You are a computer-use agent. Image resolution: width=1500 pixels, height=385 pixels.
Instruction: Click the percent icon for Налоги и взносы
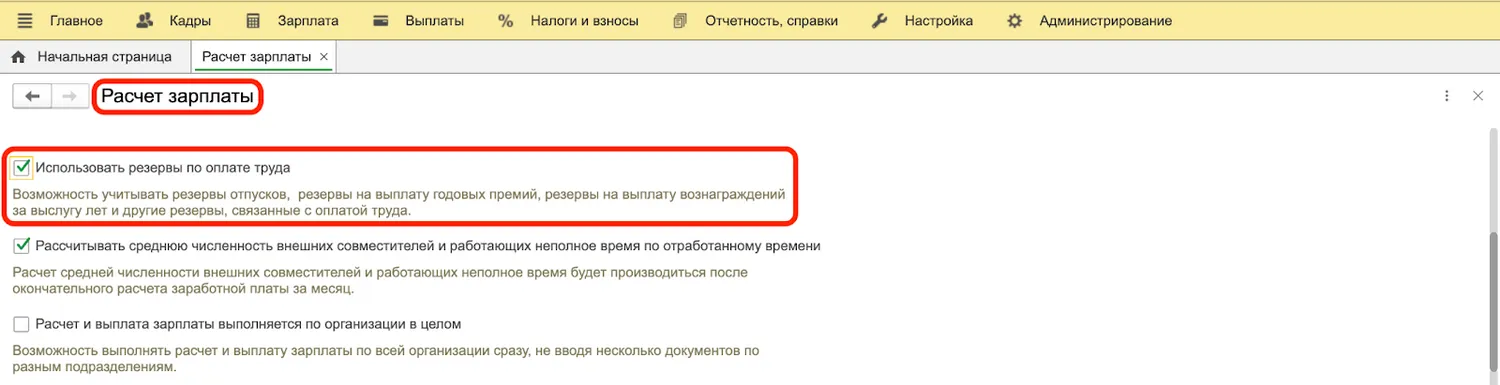[505, 20]
